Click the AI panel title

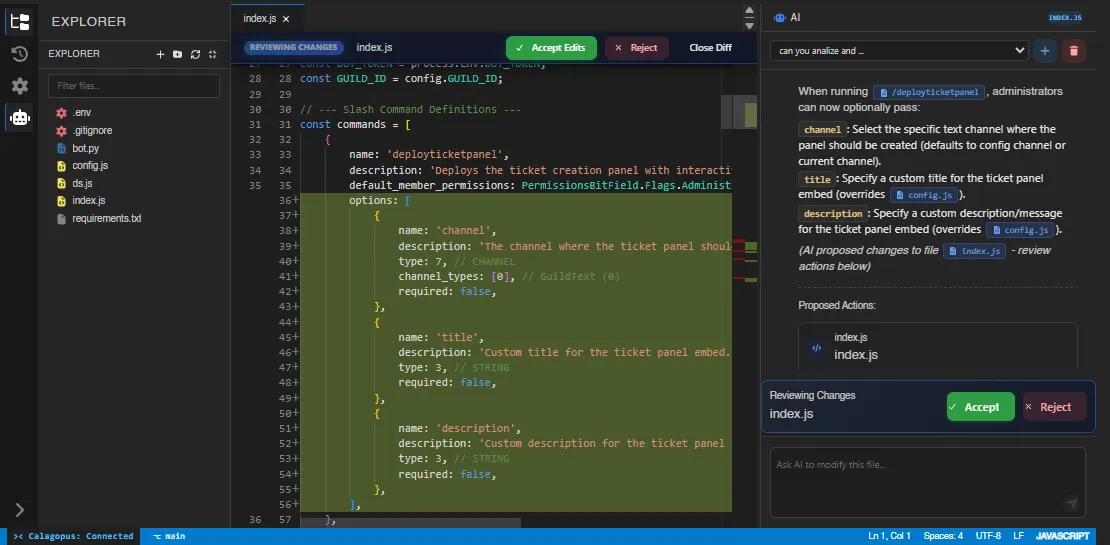point(788,18)
